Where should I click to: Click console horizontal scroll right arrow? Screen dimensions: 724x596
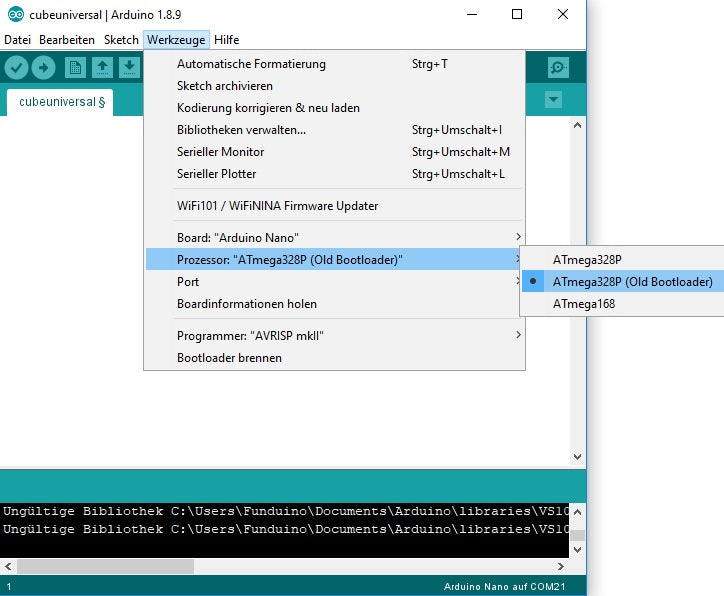[561, 566]
